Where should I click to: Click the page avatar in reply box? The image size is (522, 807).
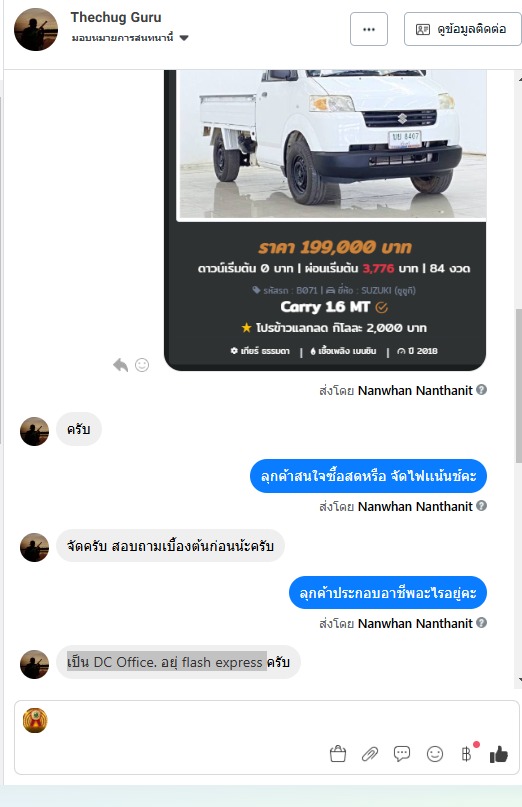pyautogui.click(x=35, y=720)
